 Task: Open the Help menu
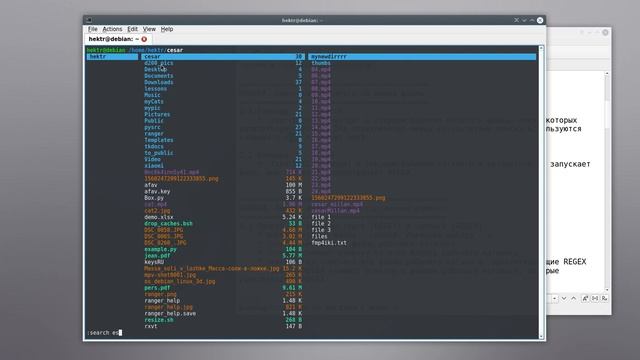coord(167,29)
